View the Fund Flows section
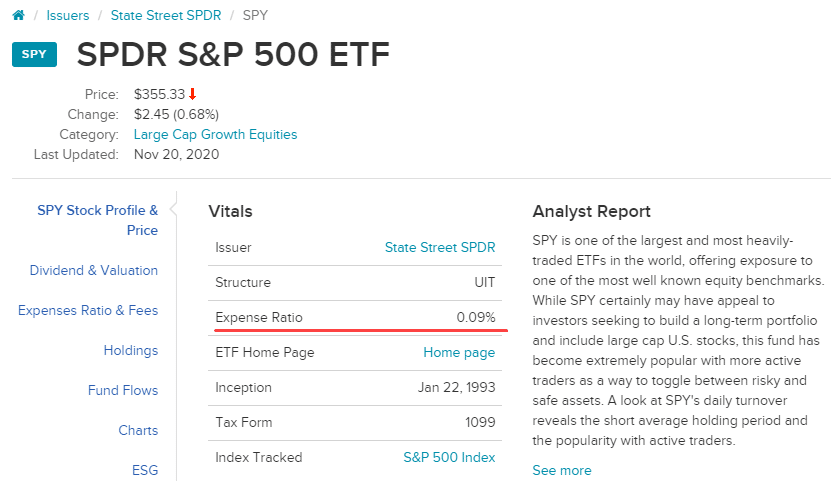The height and width of the screenshot is (481, 831). tap(123, 390)
